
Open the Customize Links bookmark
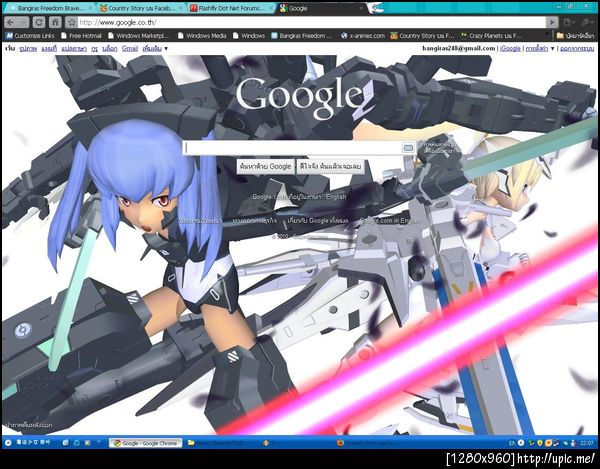(30, 36)
